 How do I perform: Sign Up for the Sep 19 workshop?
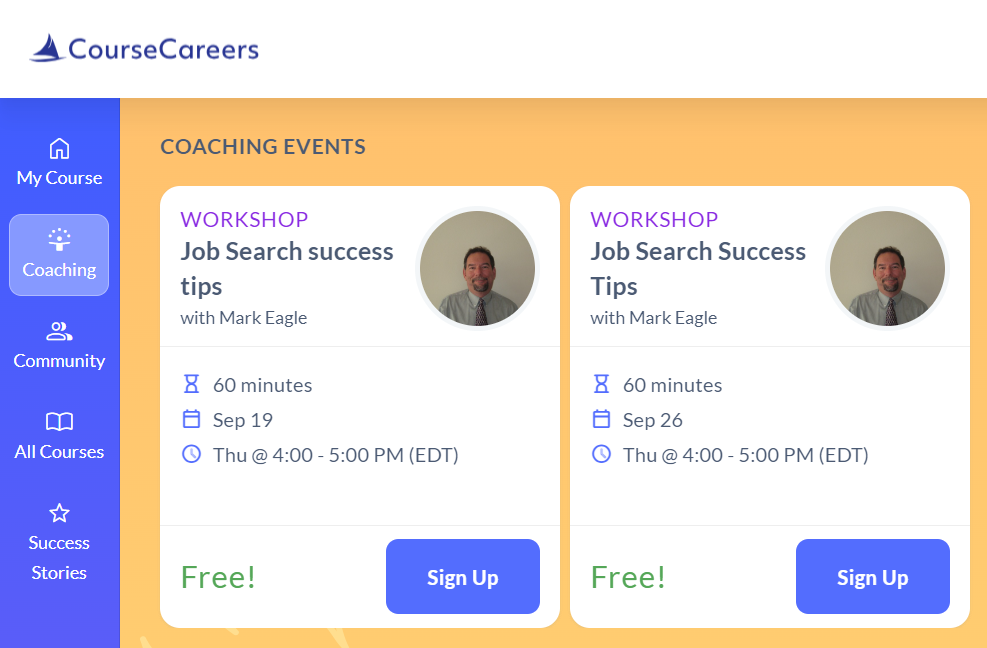pos(462,577)
